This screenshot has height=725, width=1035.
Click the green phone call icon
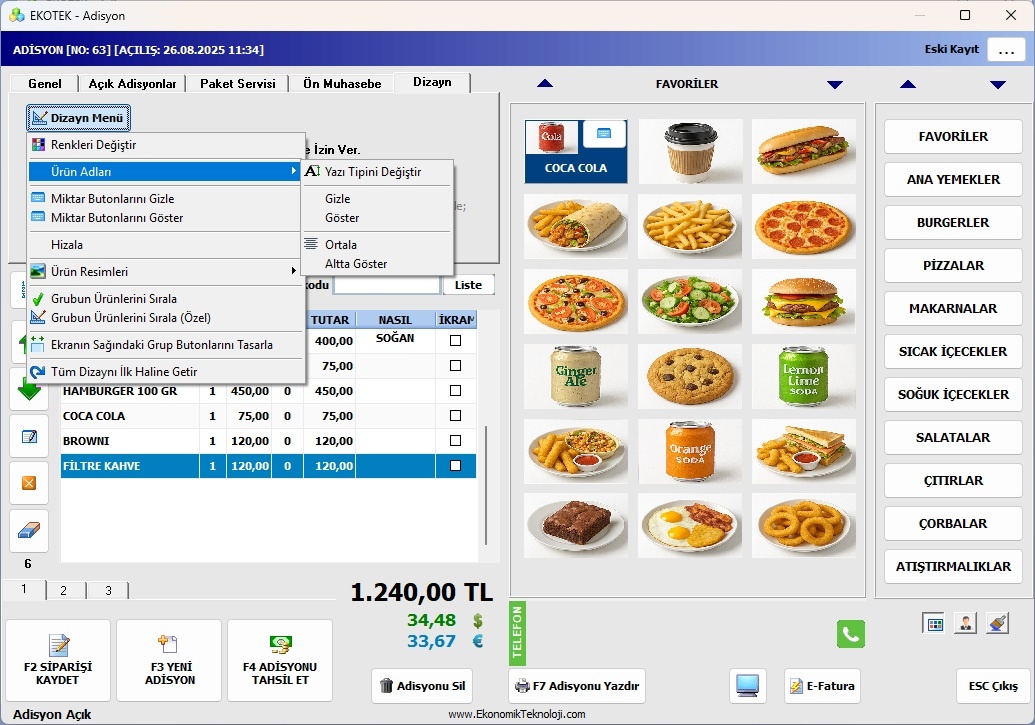point(850,634)
